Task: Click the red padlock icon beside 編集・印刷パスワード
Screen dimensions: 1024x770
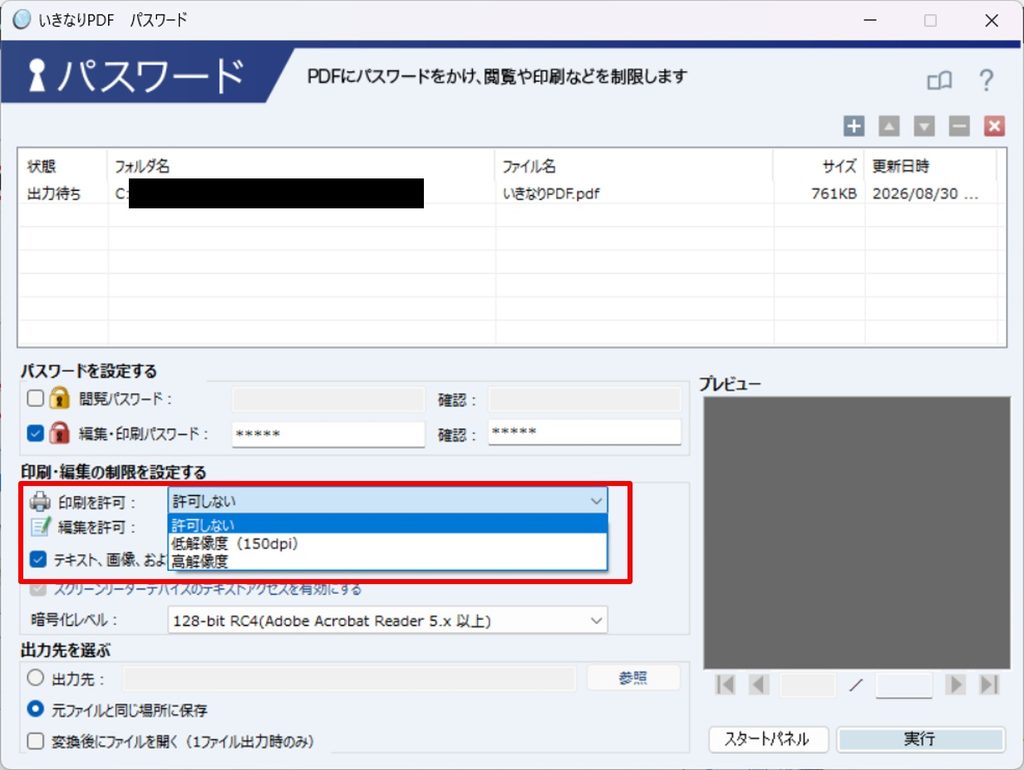Action: [59, 433]
